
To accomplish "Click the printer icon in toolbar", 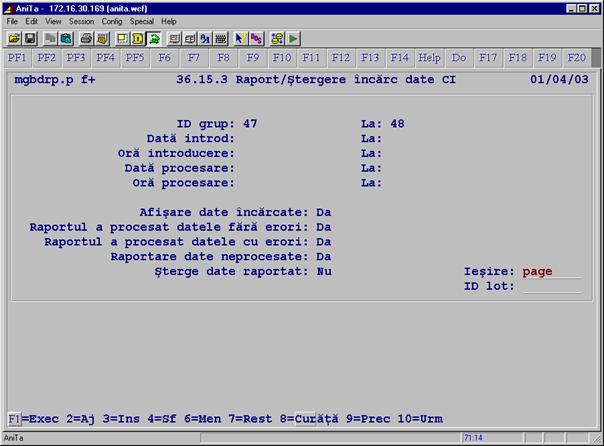I will 86,38.
